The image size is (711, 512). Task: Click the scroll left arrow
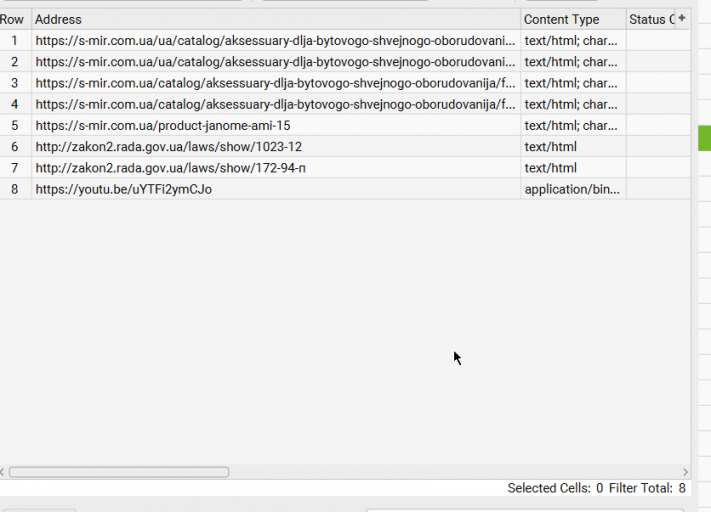tap(2, 472)
